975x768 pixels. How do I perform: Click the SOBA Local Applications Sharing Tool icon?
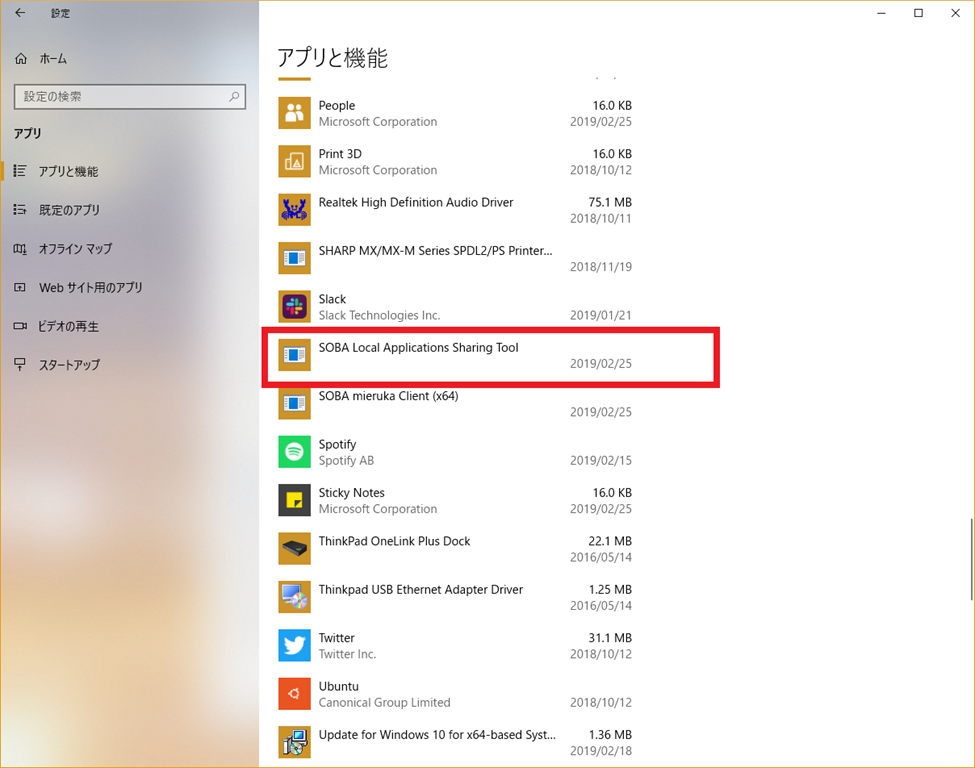click(294, 355)
